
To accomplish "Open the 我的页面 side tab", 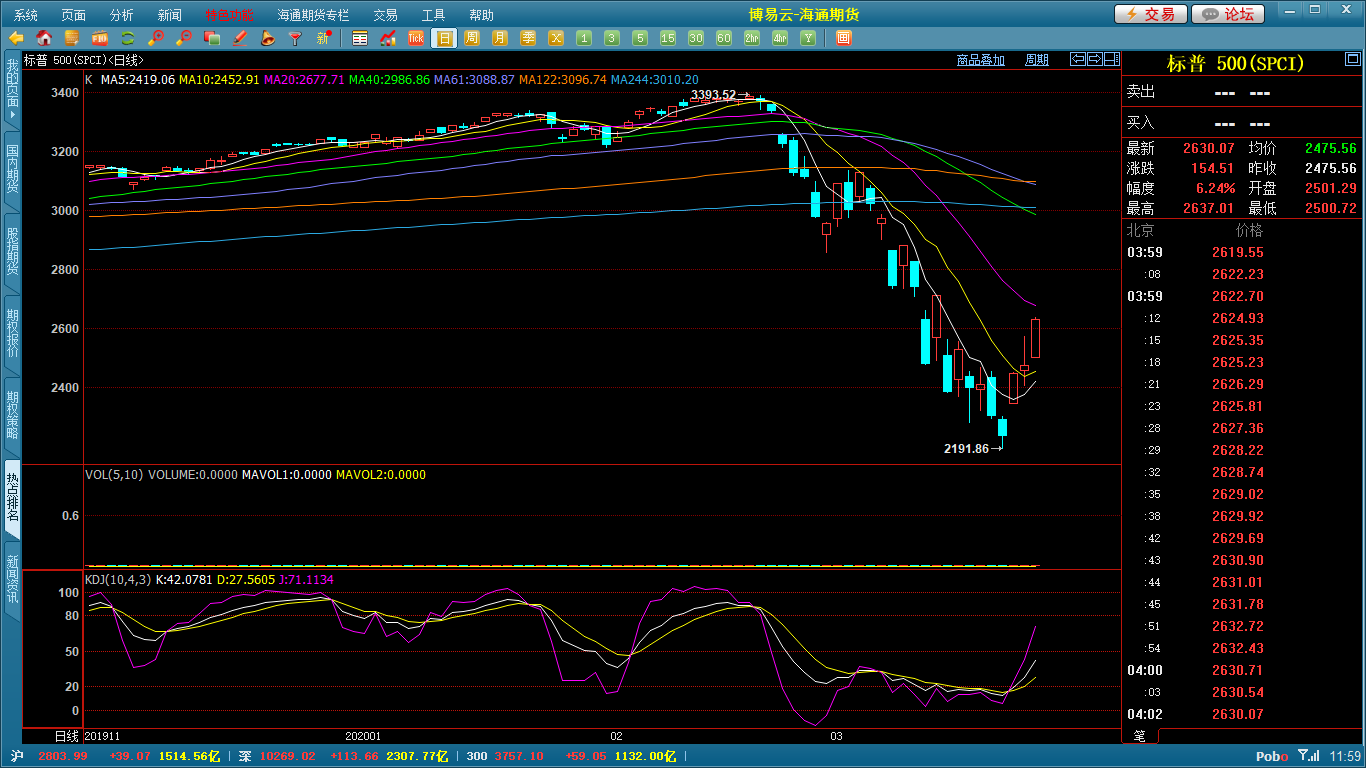I will (11, 90).
